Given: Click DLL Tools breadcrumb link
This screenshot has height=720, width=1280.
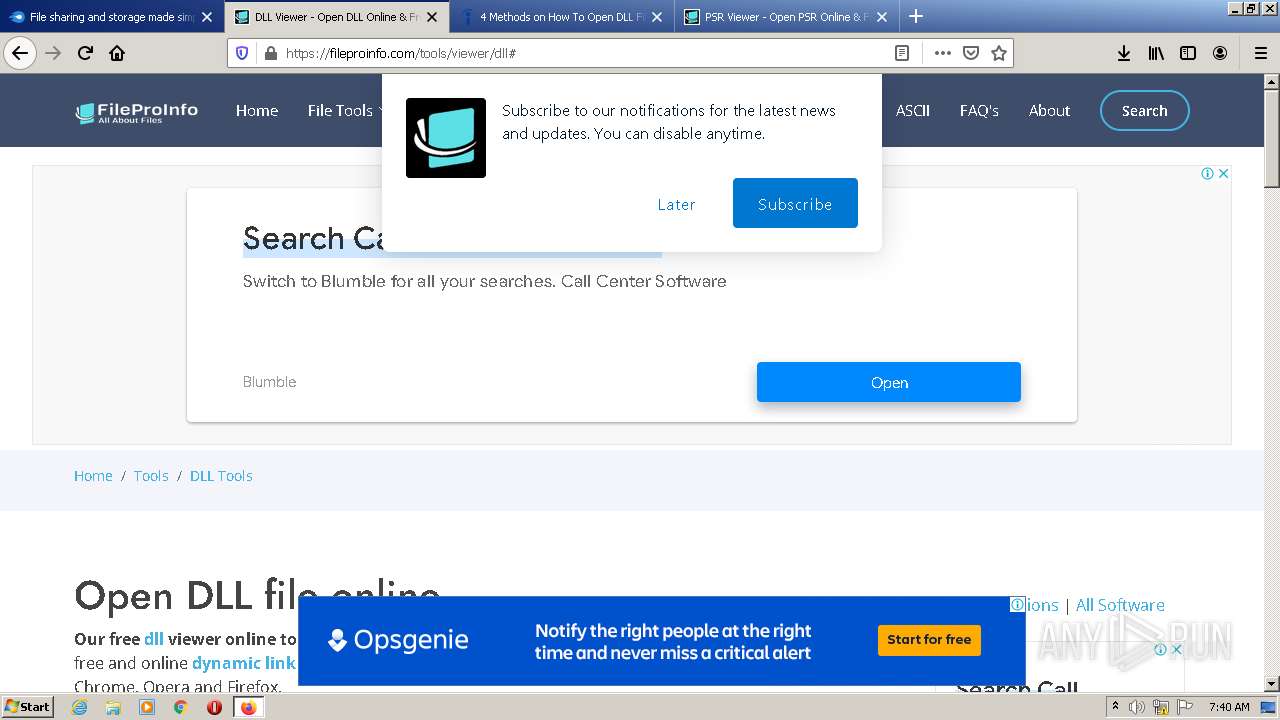Looking at the screenshot, I should click(x=221, y=476).
